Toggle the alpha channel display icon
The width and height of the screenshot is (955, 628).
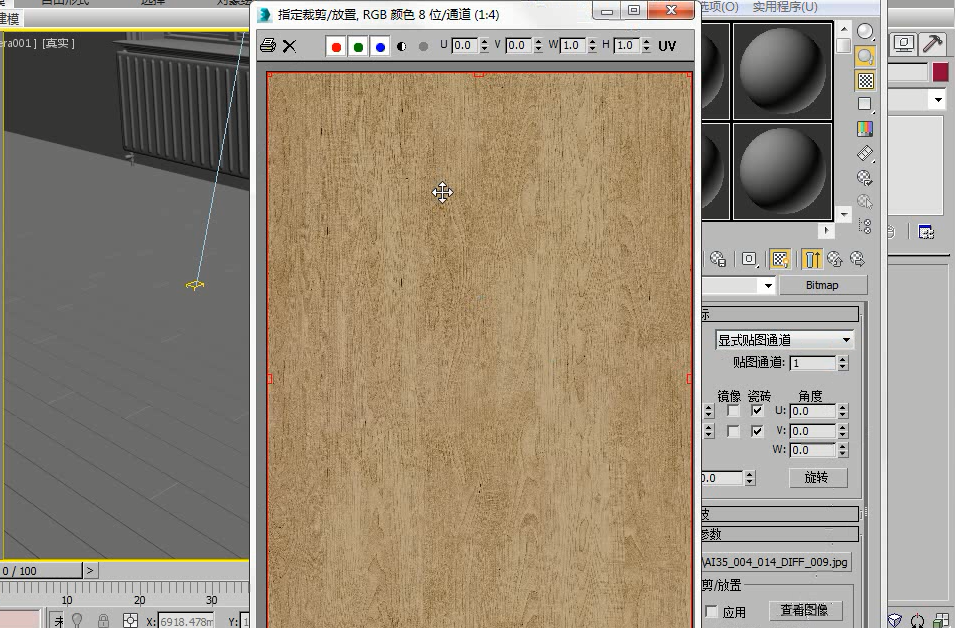point(401,46)
